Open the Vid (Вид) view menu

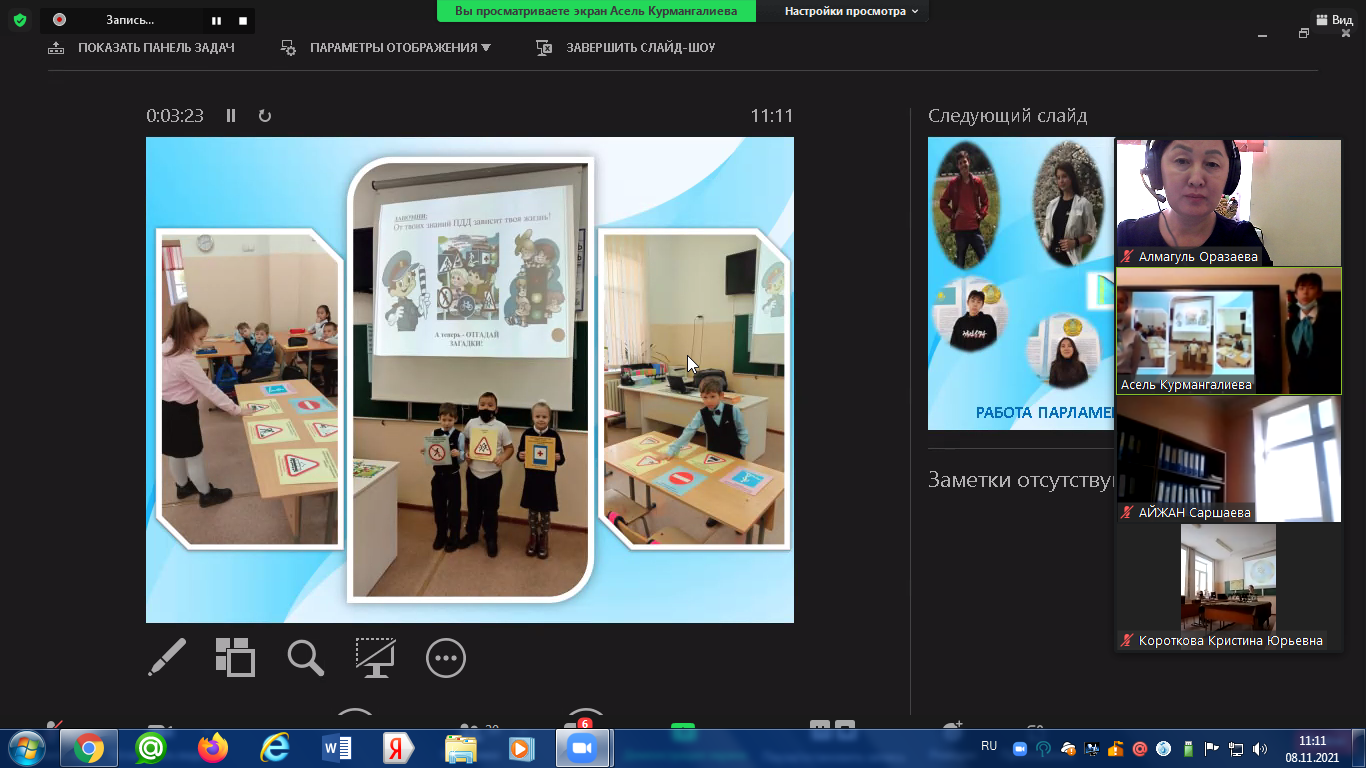[x=1334, y=20]
